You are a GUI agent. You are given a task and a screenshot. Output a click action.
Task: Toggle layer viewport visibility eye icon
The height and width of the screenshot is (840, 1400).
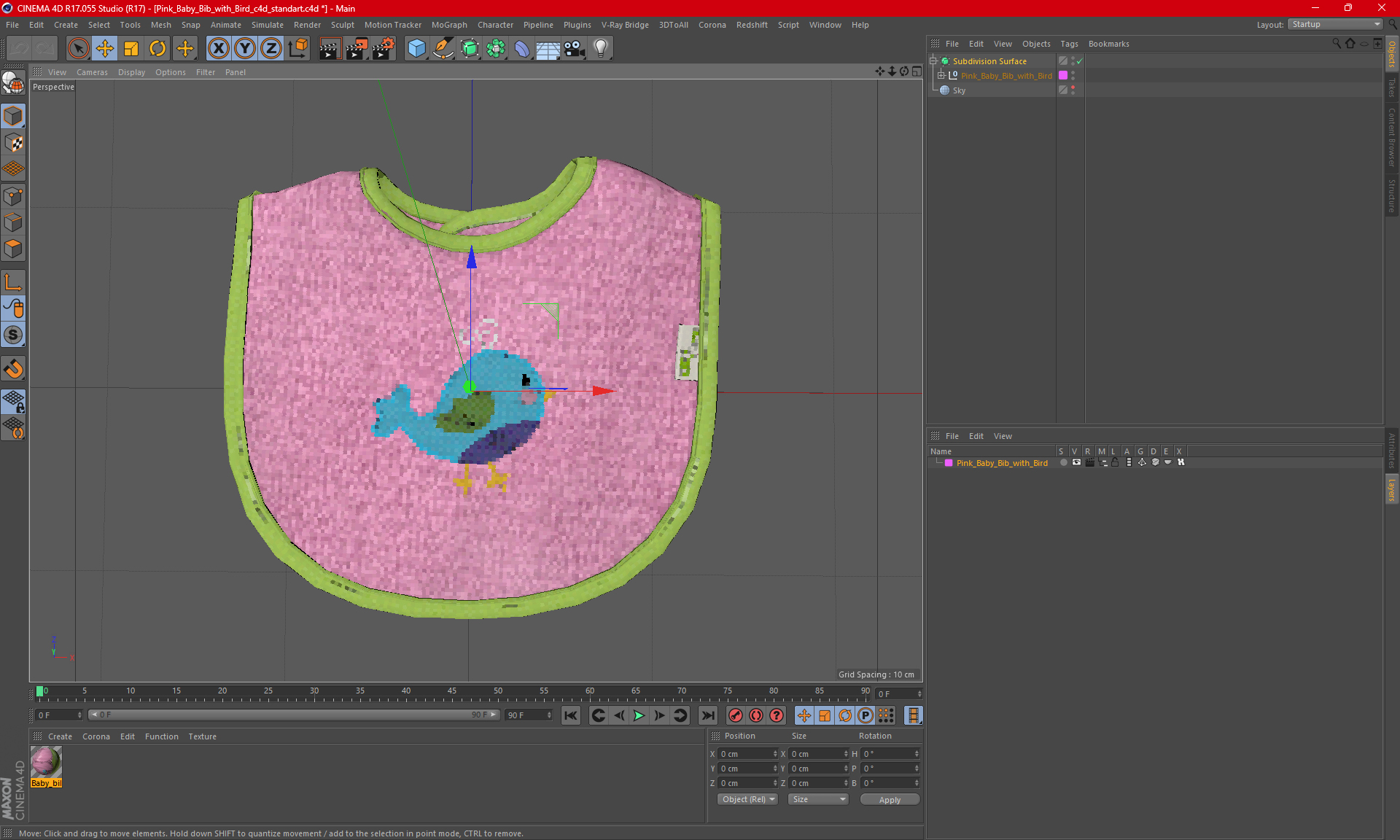click(1076, 462)
